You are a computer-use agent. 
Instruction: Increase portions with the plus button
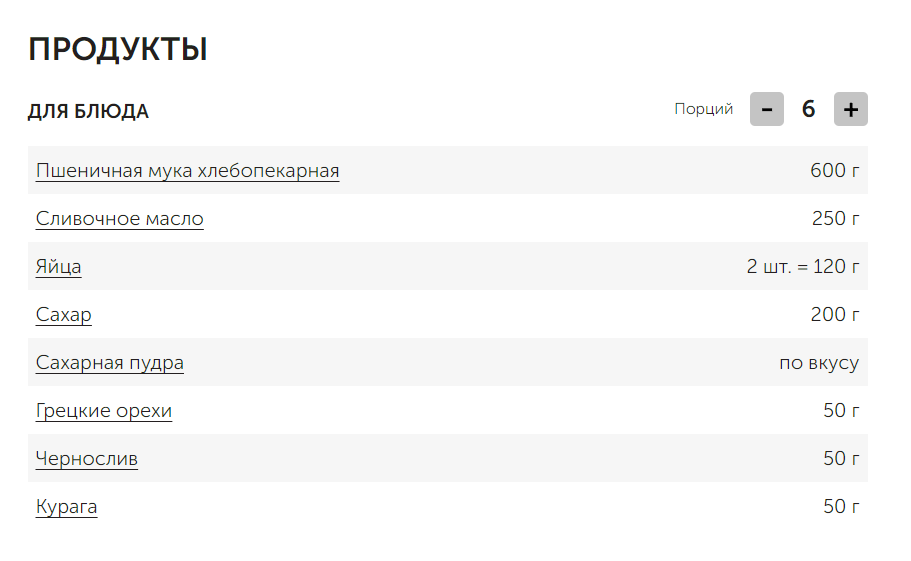tap(851, 109)
